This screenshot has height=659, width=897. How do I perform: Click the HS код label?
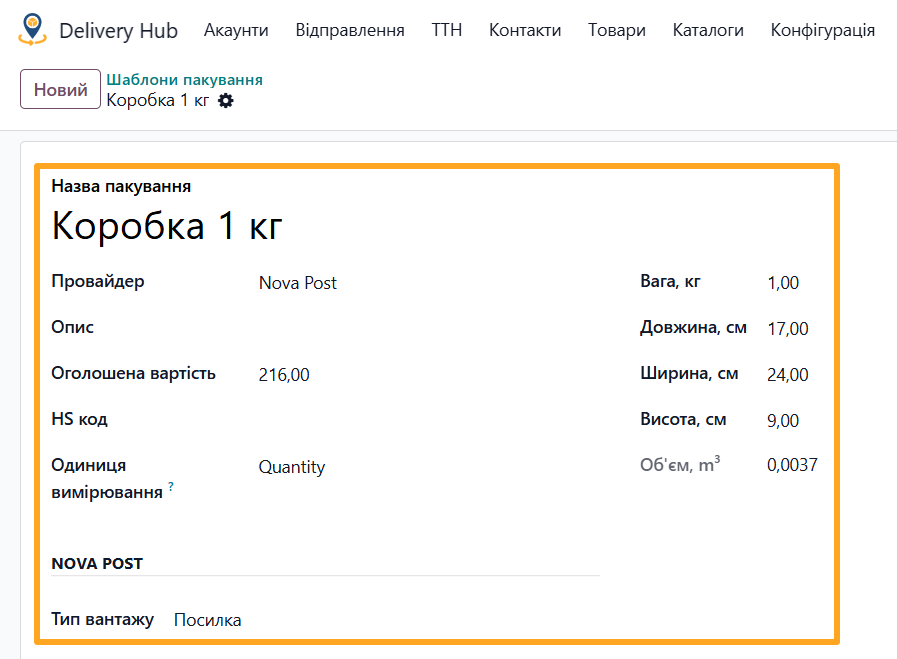click(80, 419)
